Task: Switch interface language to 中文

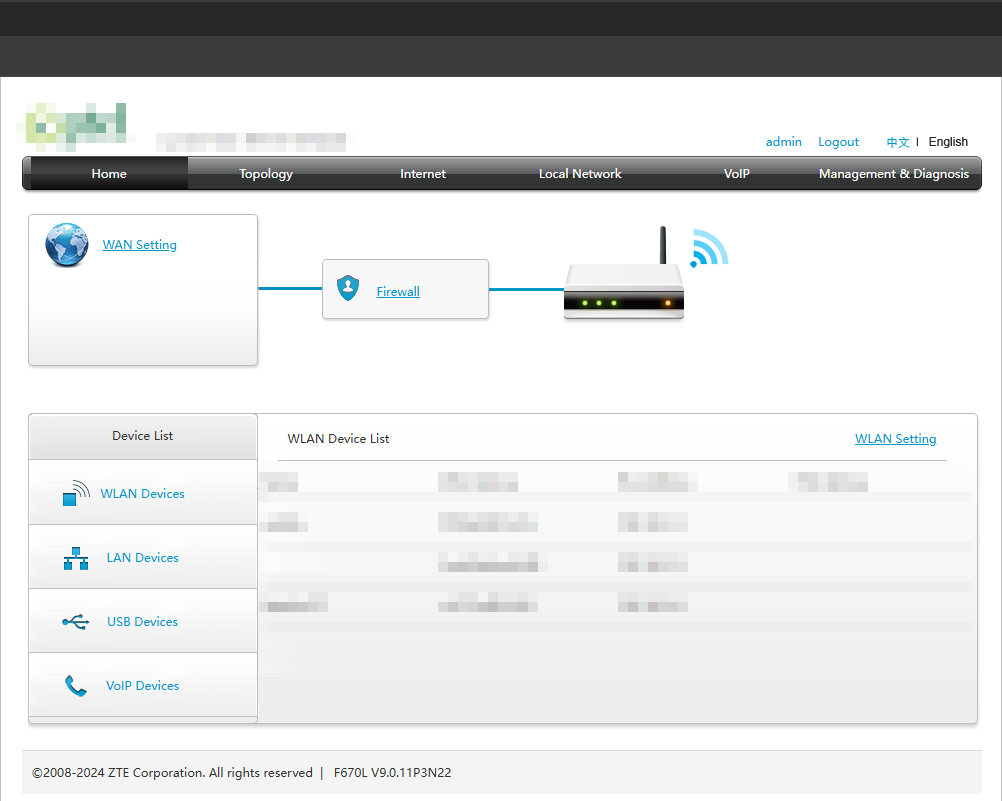Action: [x=897, y=141]
